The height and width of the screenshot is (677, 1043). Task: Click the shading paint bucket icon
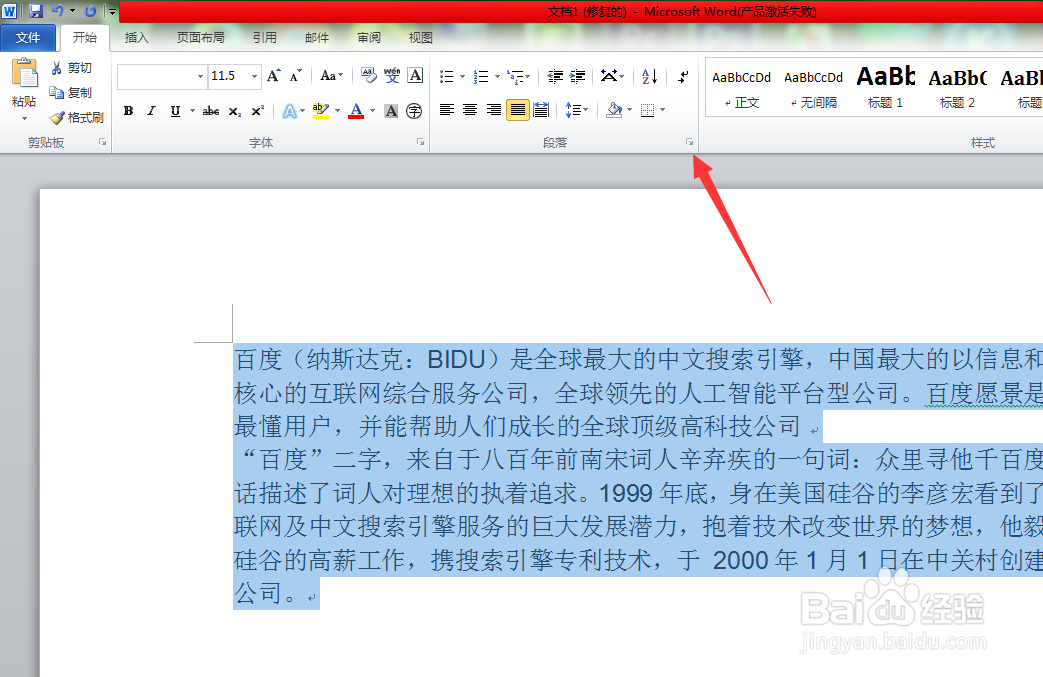point(614,110)
